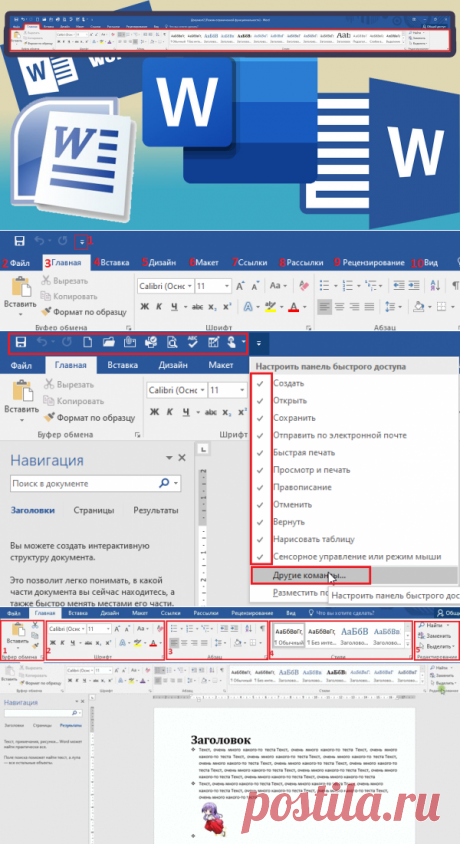
Task: Decrease font size in the numbered-tabs ribbon
Action: 253,285
